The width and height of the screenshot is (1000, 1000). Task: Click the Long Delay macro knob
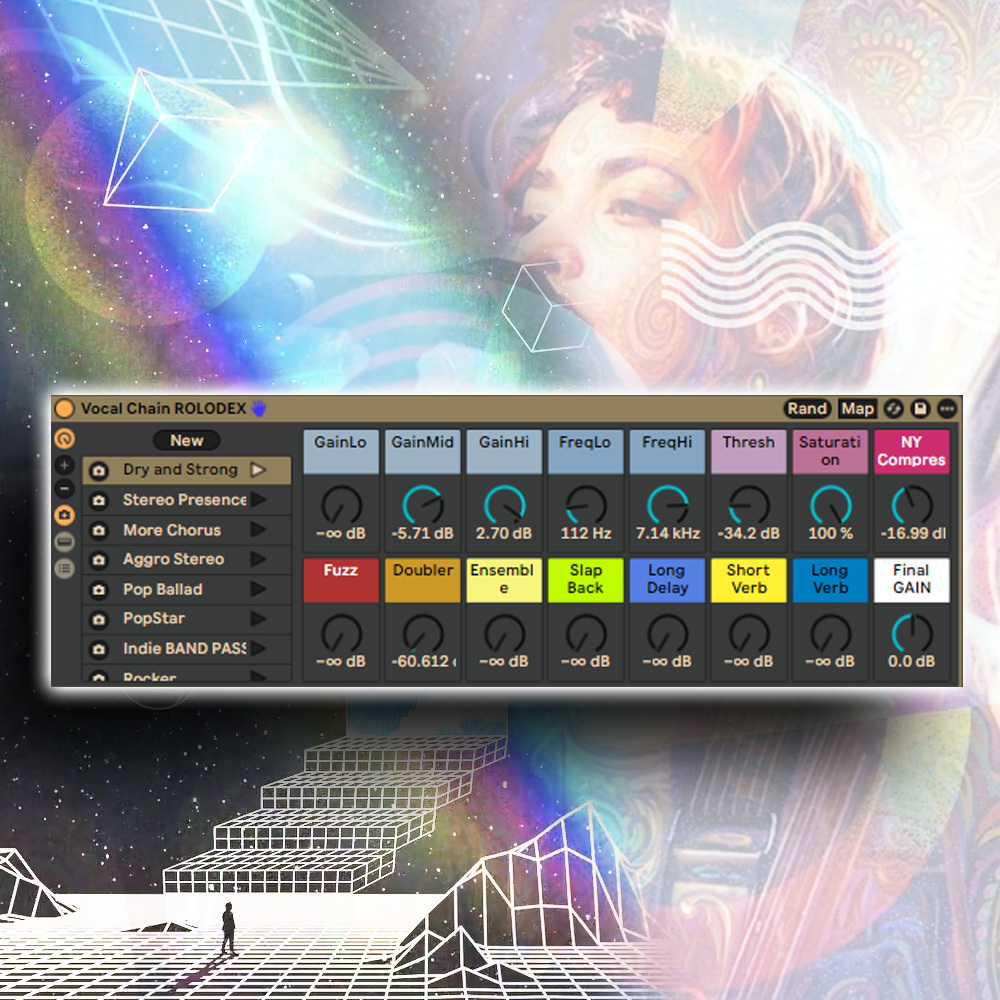coord(668,634)
